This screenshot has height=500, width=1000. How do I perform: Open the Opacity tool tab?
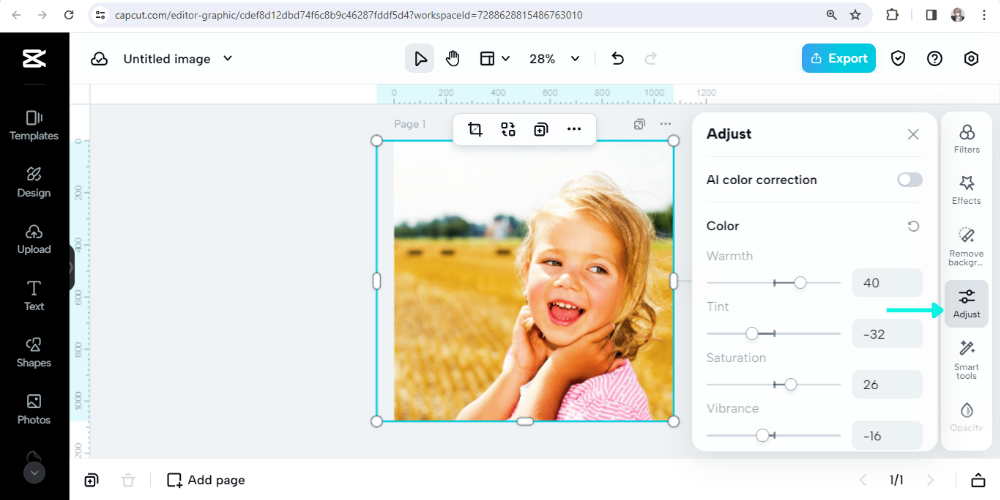tap(967, 416)
